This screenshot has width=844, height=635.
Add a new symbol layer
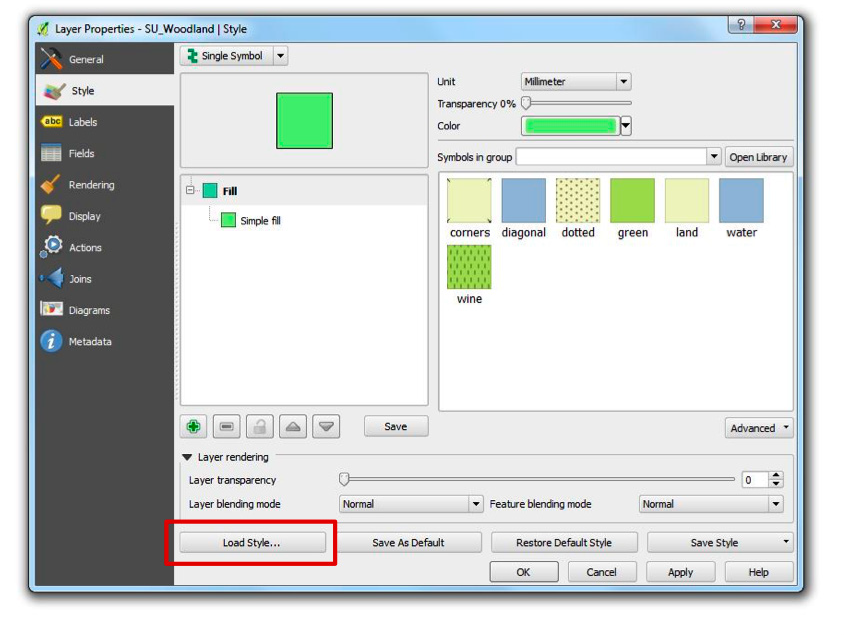tap(191, 426)
